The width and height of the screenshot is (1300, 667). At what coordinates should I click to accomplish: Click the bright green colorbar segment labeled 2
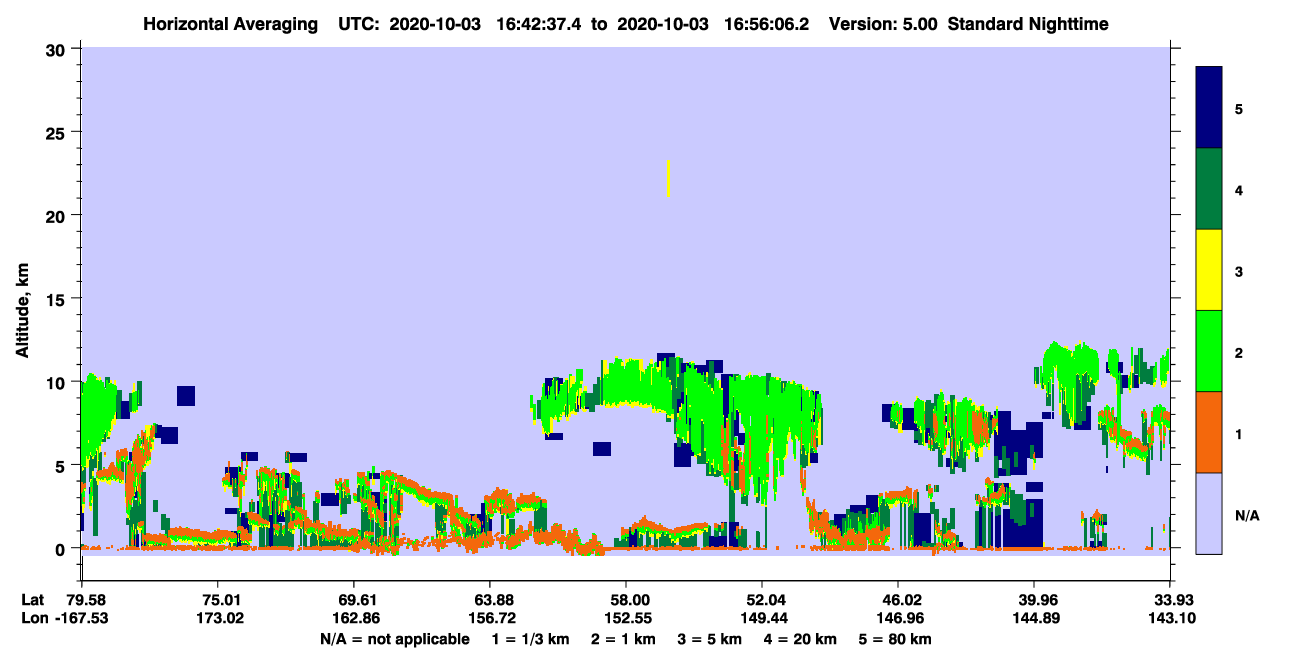[x=1209, y=351]
